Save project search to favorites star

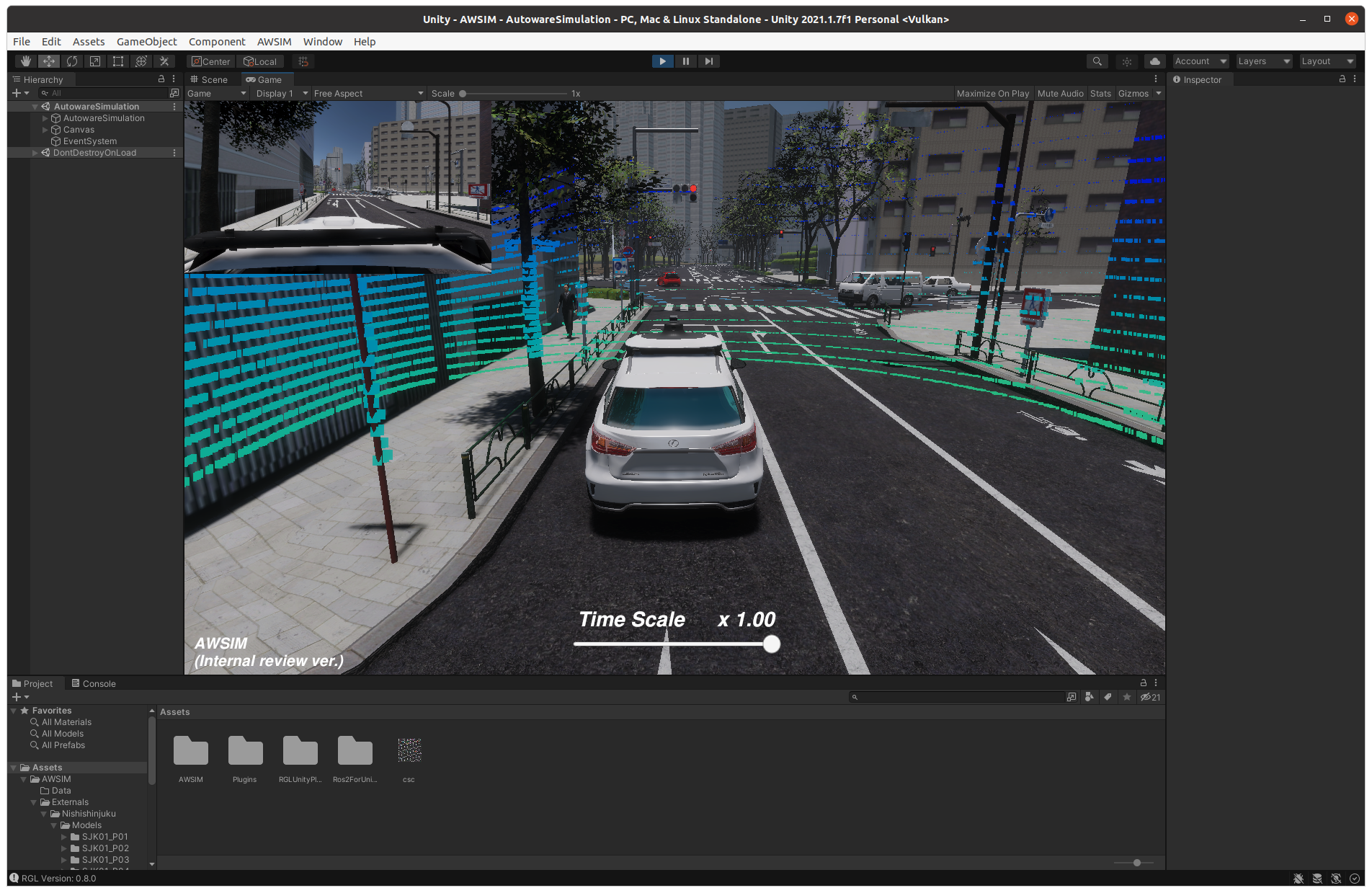(x=1126, y=697)
